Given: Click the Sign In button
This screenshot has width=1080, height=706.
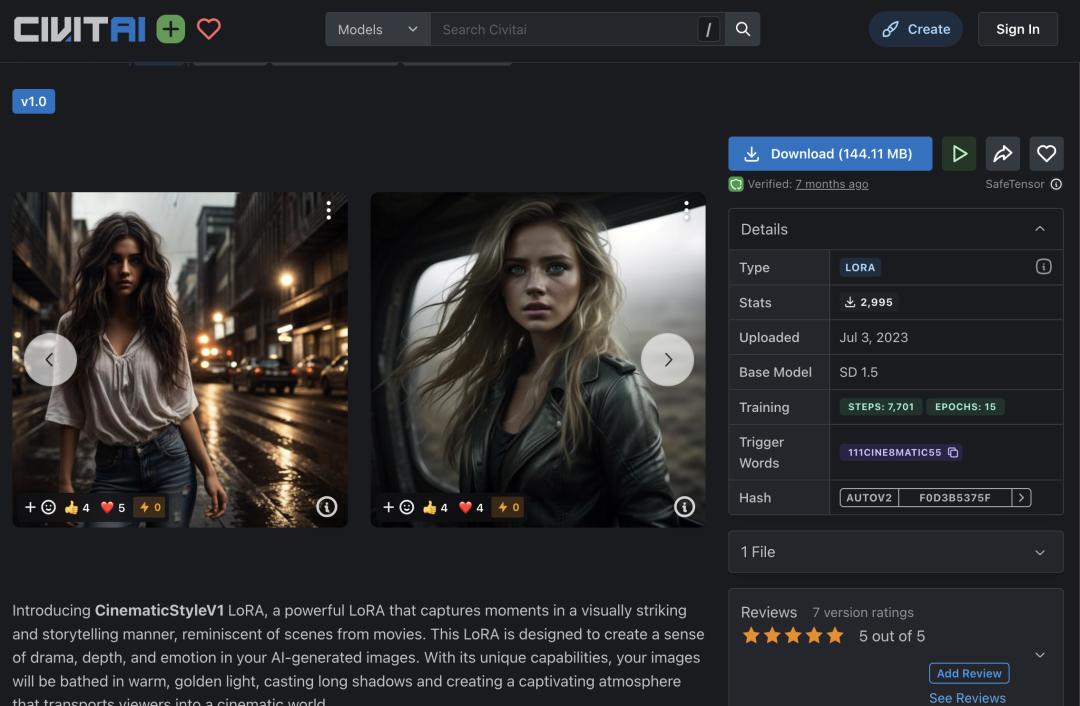Looking at the screenshot, I should 1017,29.
